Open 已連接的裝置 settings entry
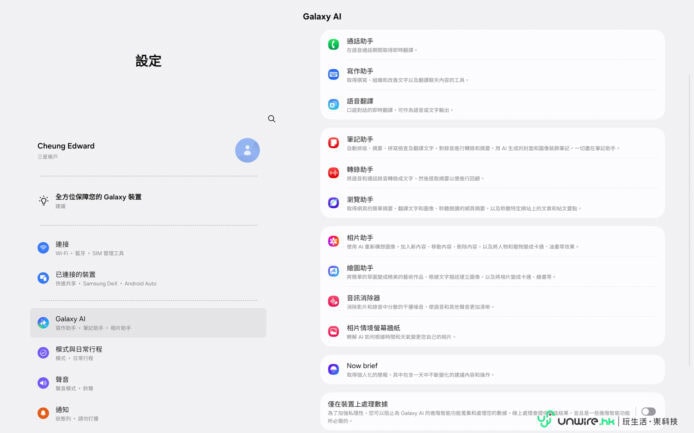The height and width of the screenshot is (433, 694). click(x=148, y=278)
